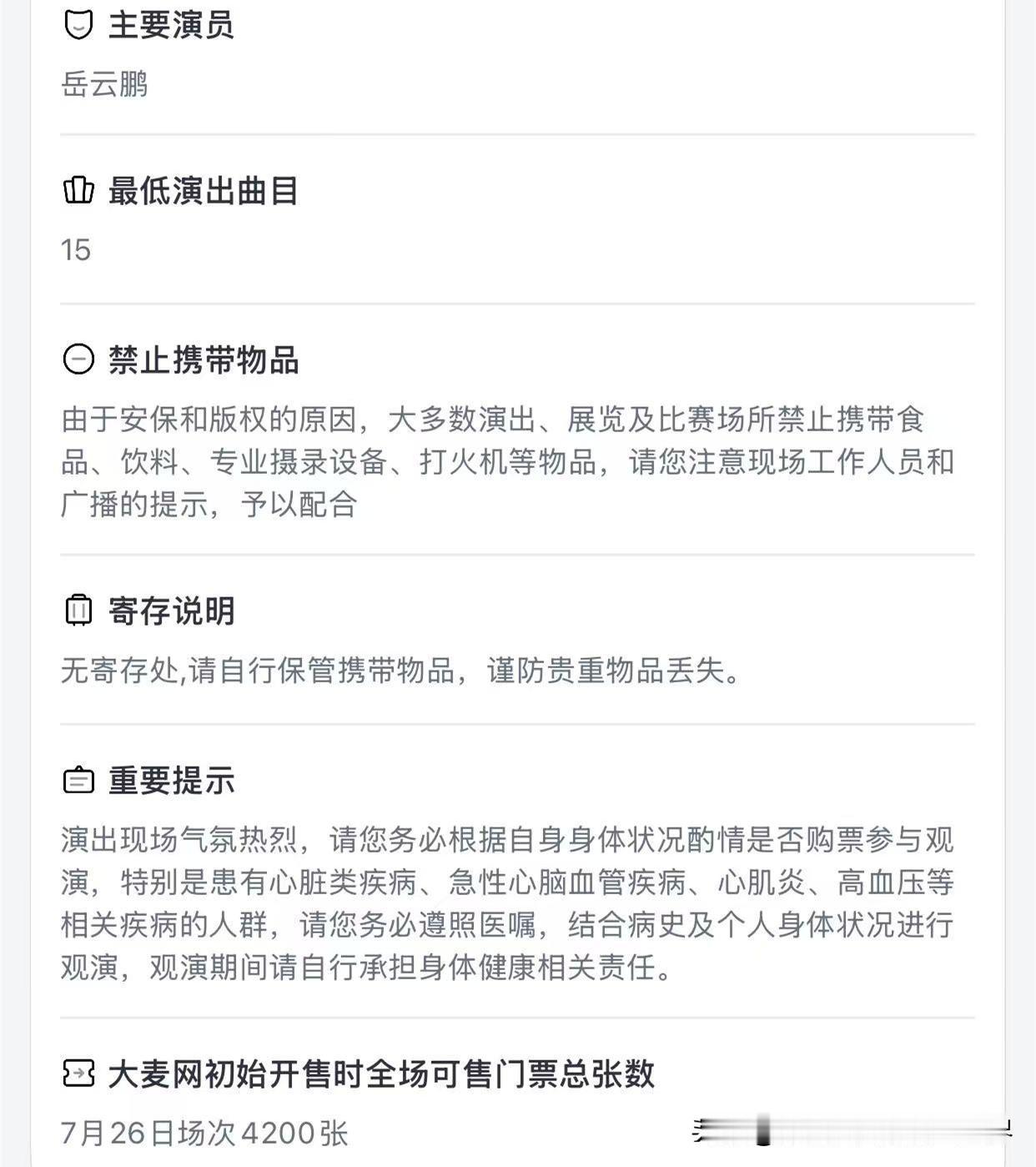1036x1167 pixels.
Task: Click the 无寄存处 storage notice text
Action: 401,670
